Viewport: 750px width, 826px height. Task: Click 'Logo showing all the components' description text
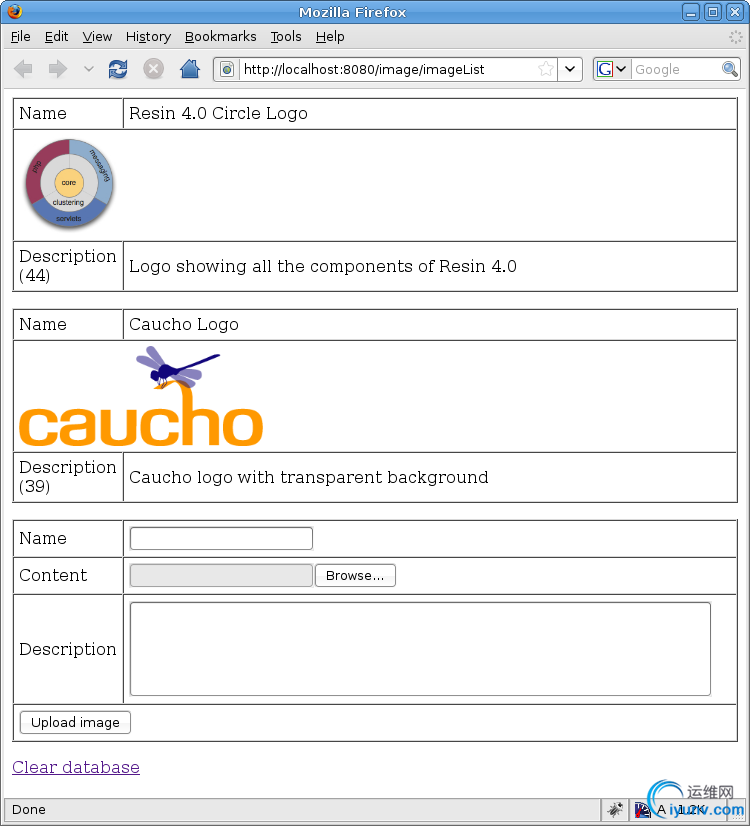pyautogui.click(x=323, y=266)
